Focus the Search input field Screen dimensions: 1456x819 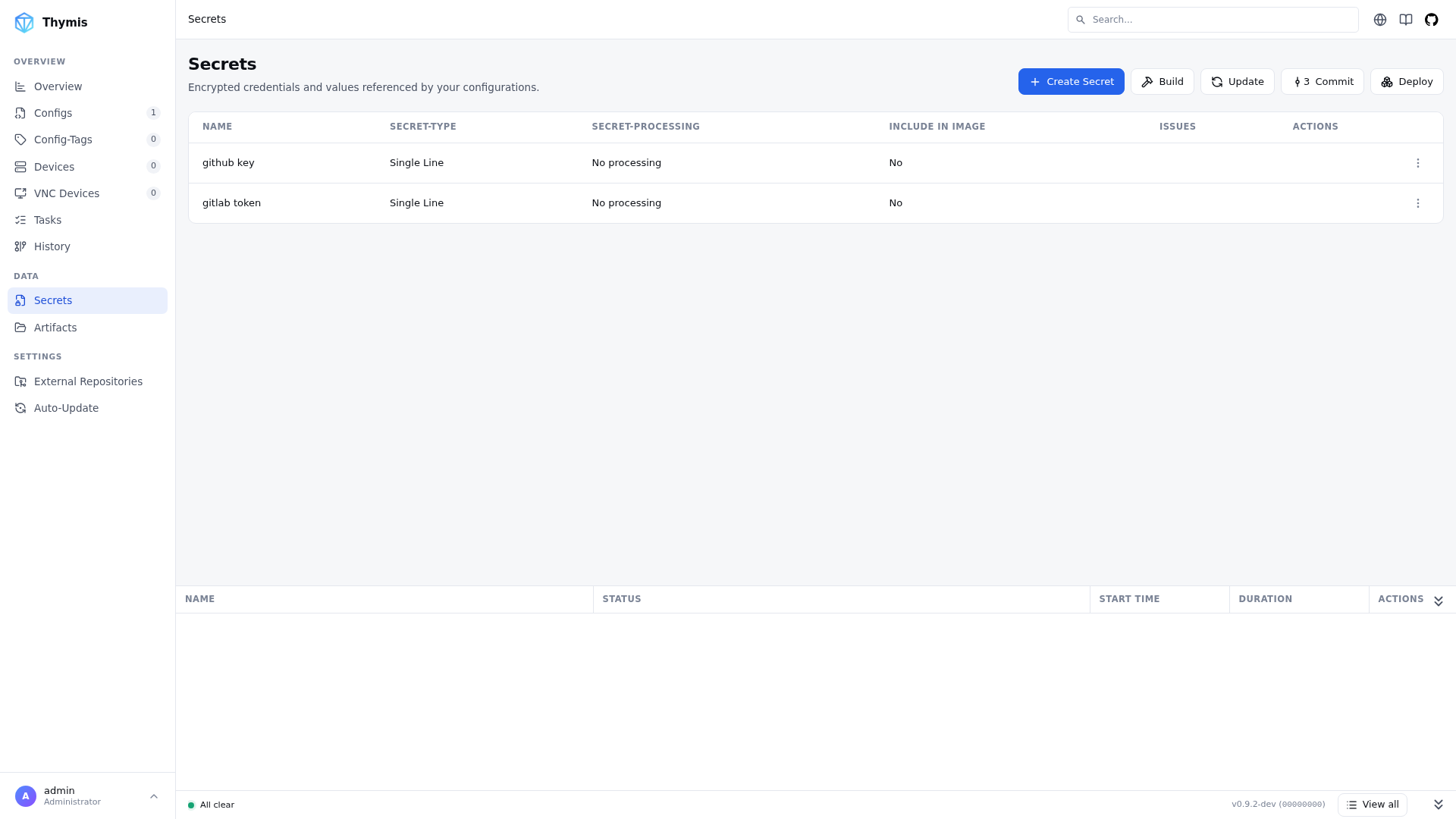(x=1213, y=20)
